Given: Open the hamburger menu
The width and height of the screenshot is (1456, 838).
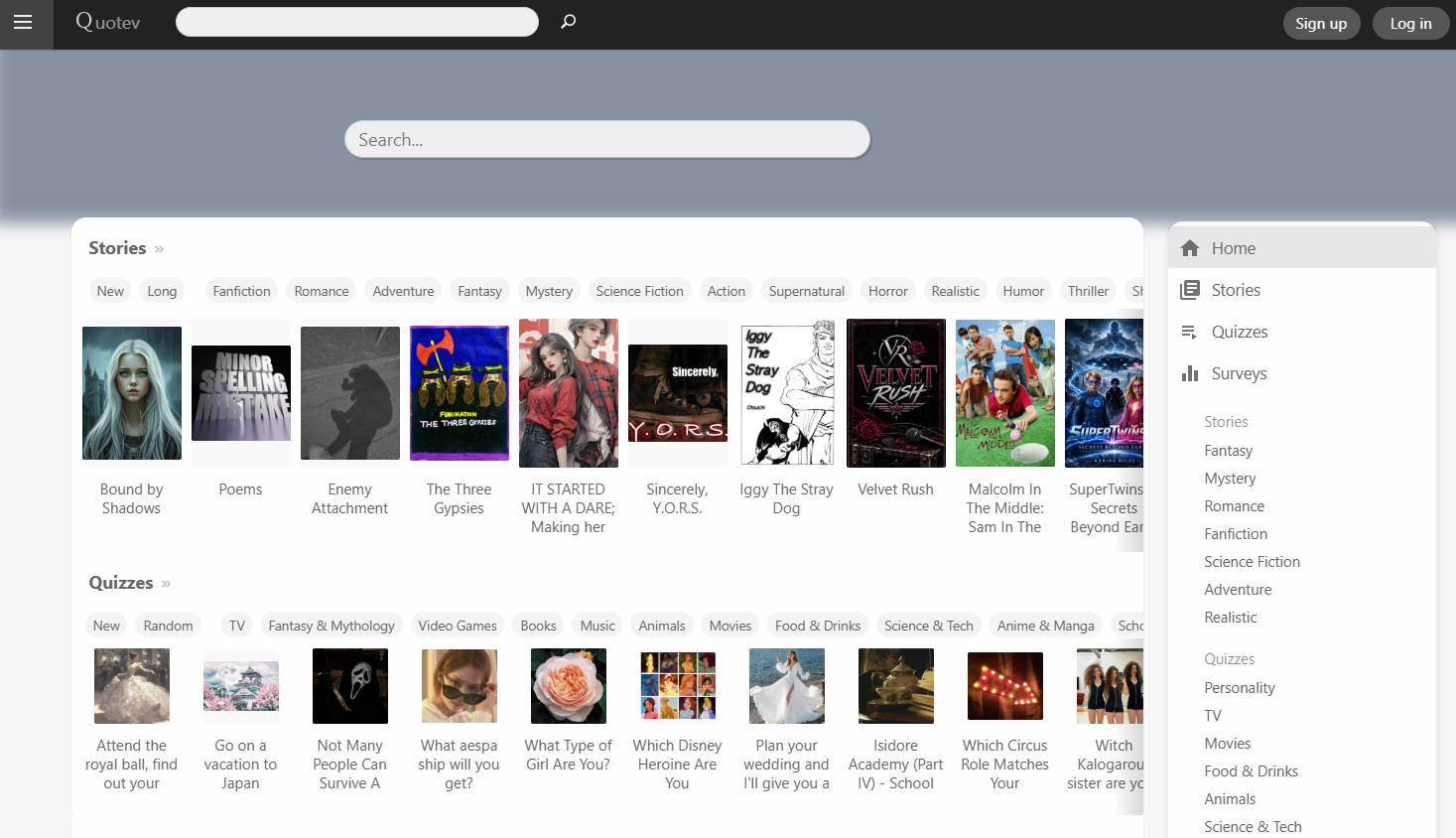Looking at the screenshot, I should pyautogui.click(x=23, y=22).
